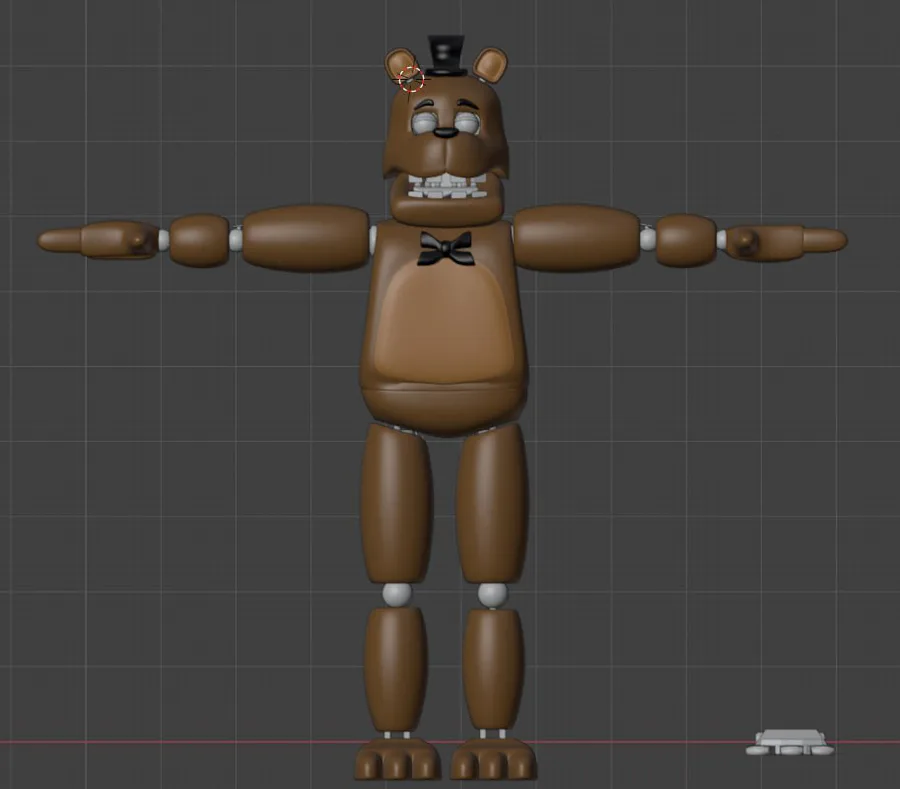The width and height of the screenshot is (900, 789).
Task: Select the forearm segment on the right side
Action: pyautogui.click(x=686, y=240)
